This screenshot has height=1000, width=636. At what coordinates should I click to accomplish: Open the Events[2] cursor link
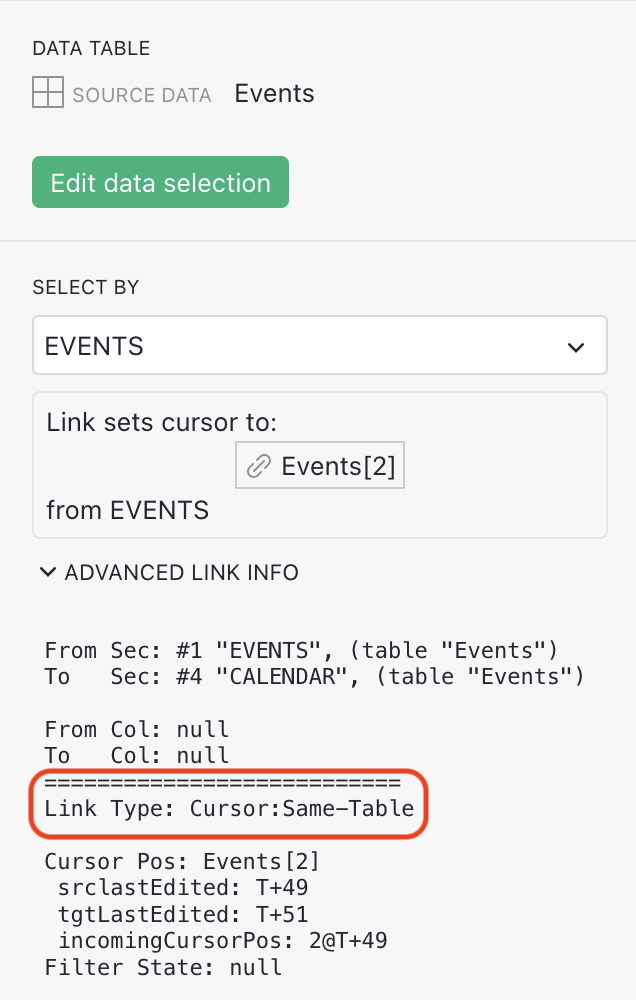320,464
